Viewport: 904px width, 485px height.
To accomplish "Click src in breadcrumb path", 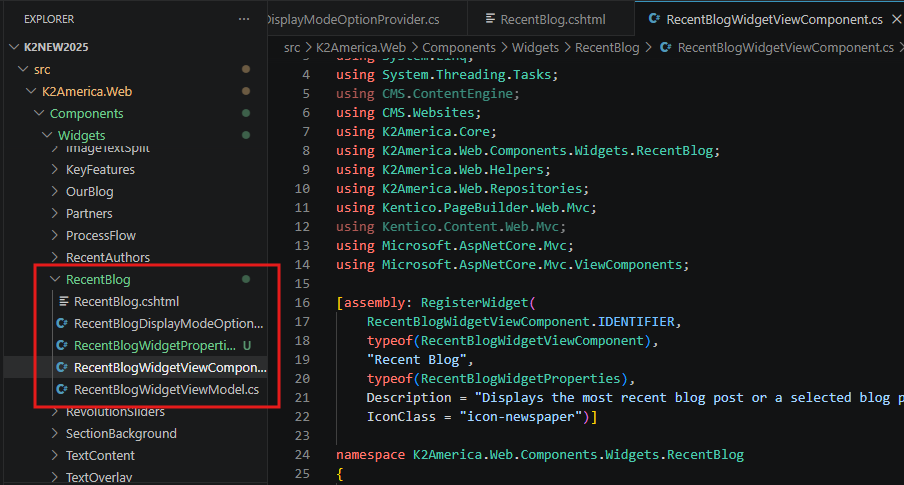I will click(292, 47).
